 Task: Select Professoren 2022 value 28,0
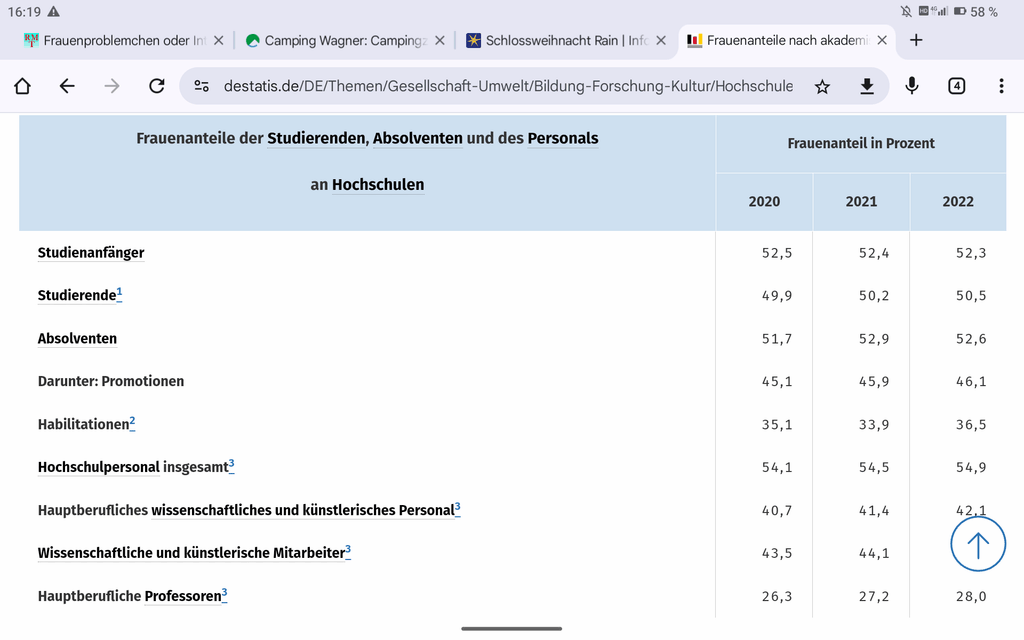tap(971, 596)
